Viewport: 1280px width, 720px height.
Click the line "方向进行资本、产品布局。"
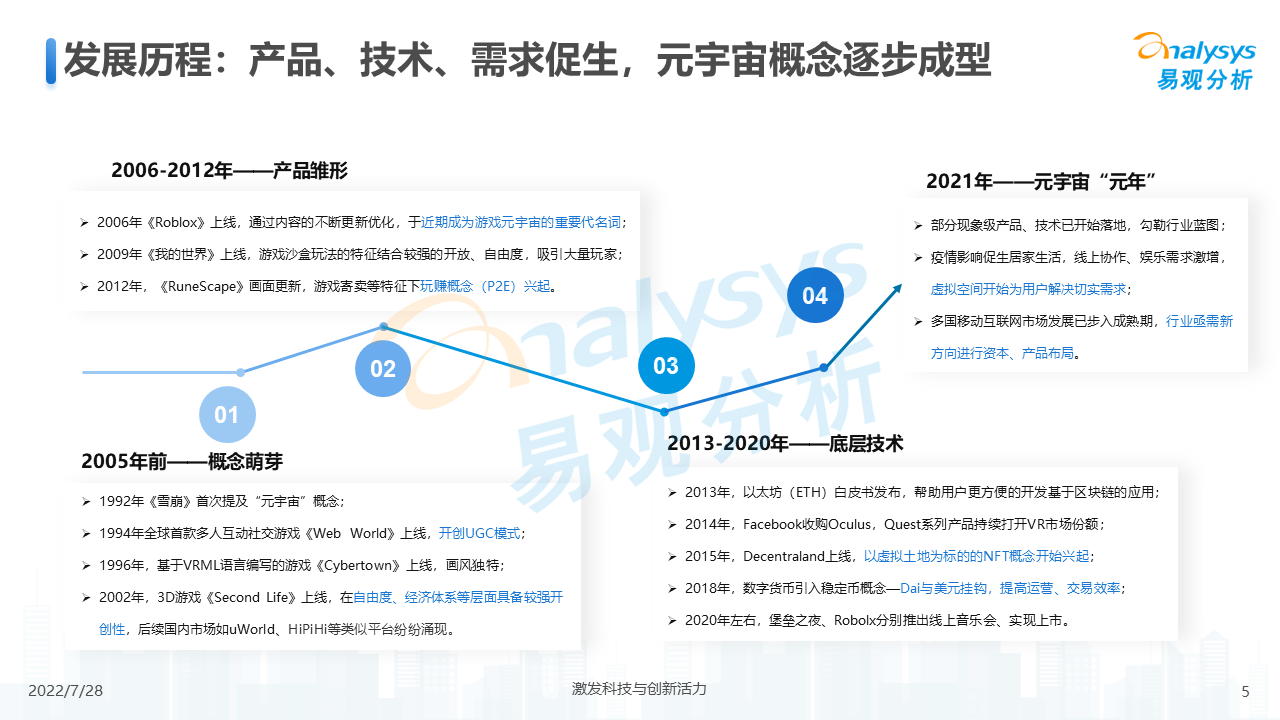click(1005, 353)
